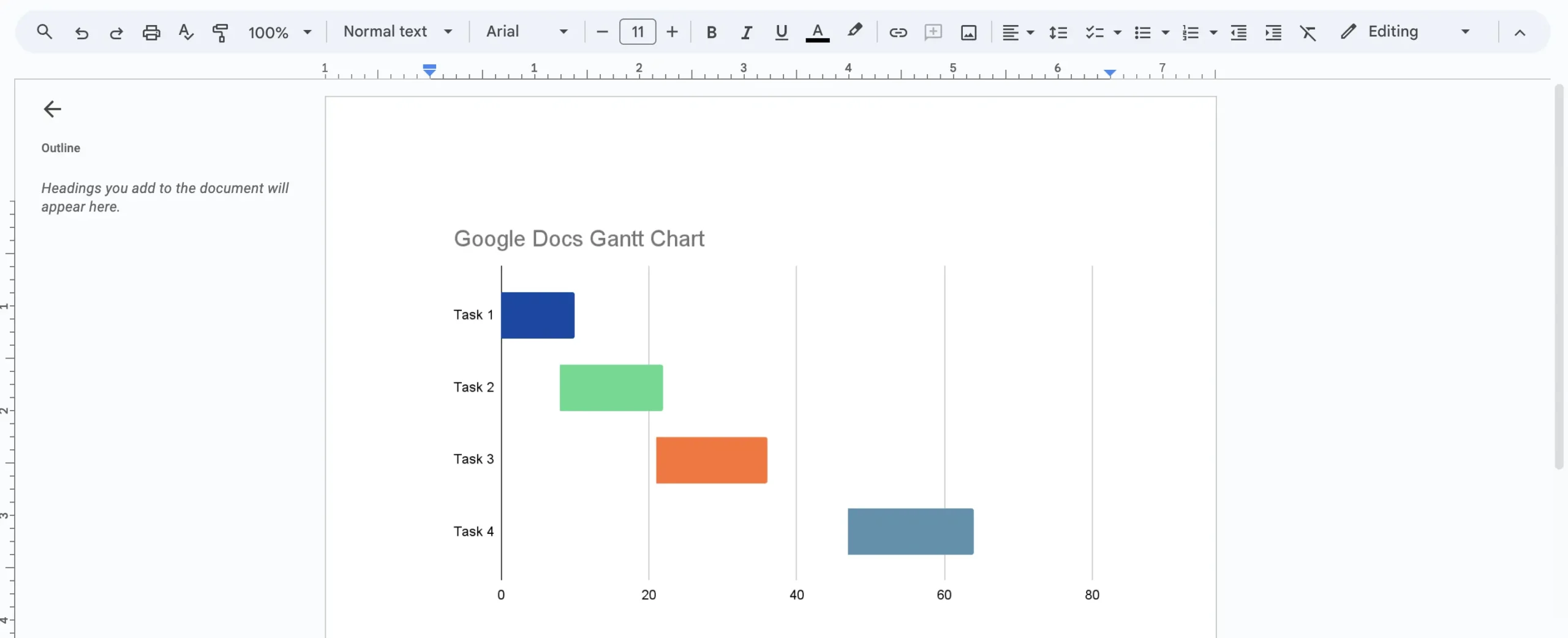Select the green Task 2 bar
This screenshot has height=638, width=1568.
[611, 387]
